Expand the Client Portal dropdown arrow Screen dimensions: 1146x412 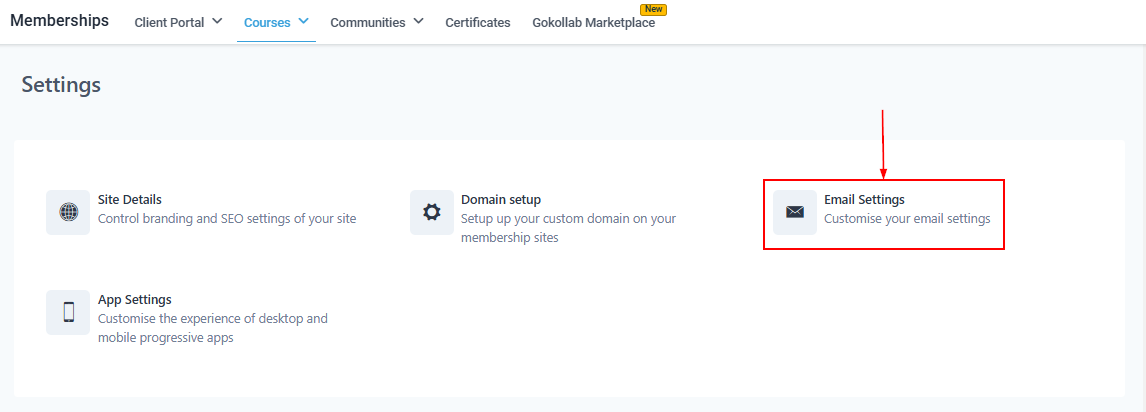pyautogui.click(x=217, y=21)
